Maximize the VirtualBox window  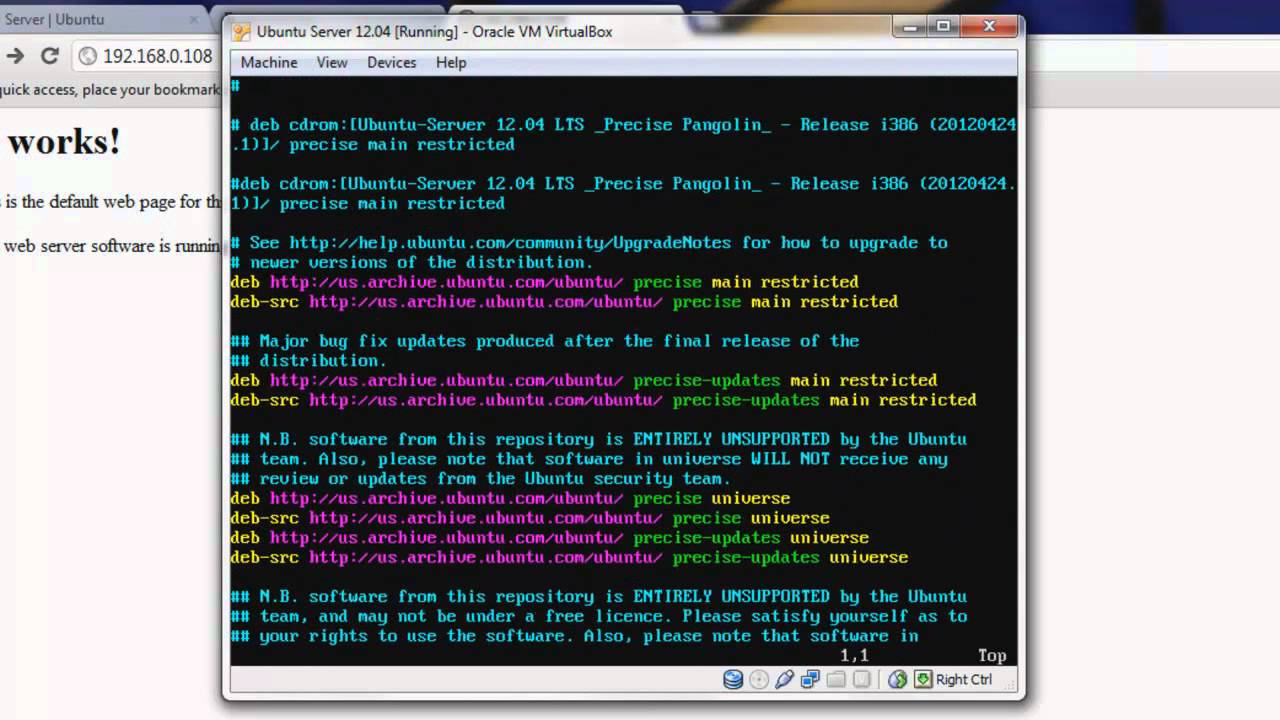942,27
